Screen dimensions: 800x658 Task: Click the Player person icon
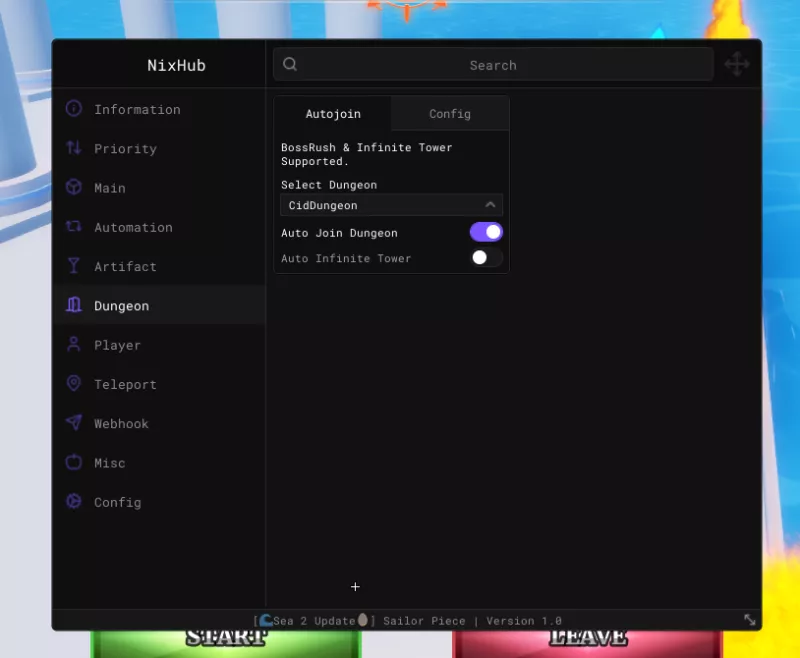pyautogui.click(x=73, y=344)
